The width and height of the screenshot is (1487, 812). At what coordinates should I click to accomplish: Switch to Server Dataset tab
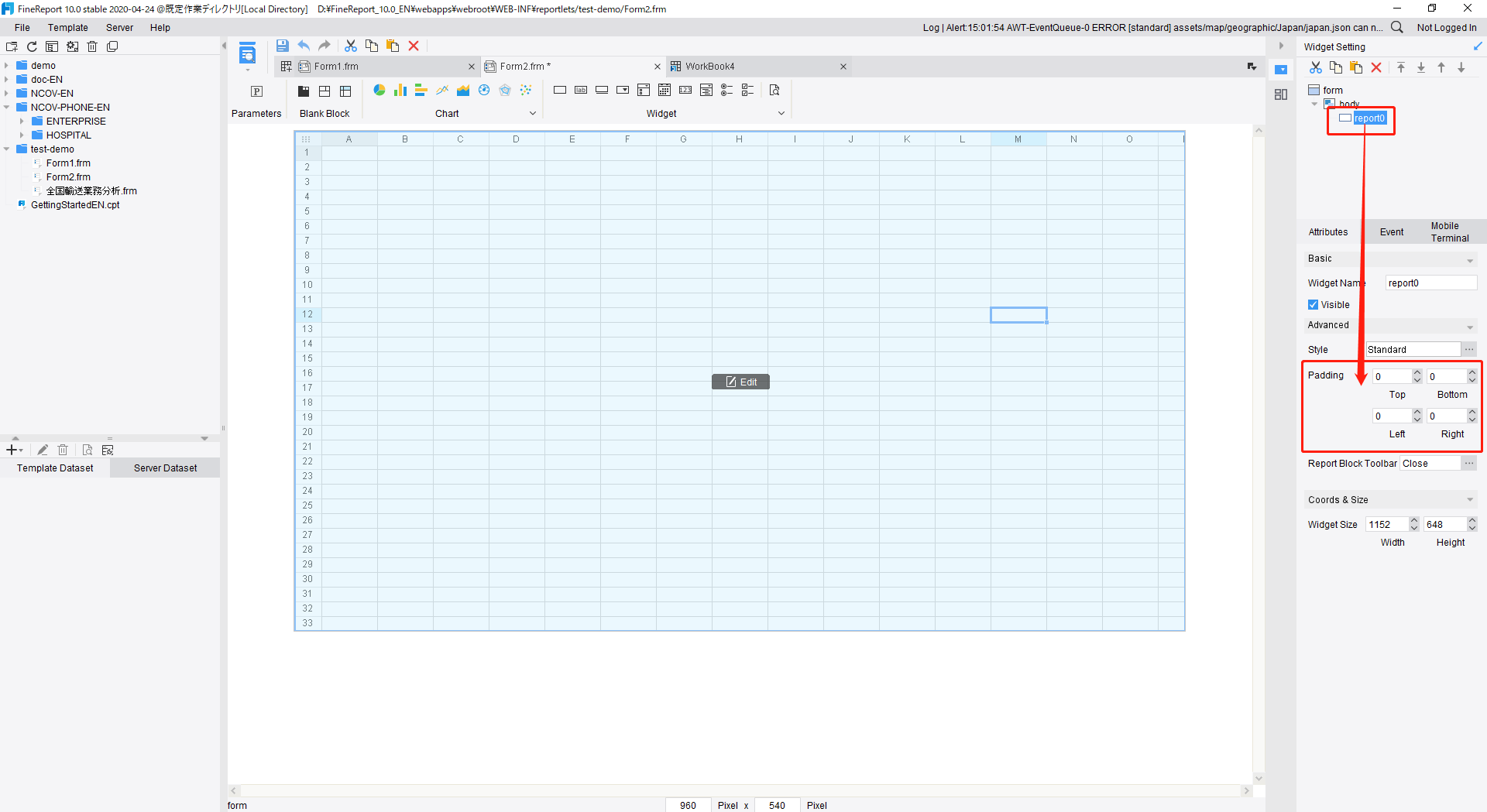(x=165, y=468)
